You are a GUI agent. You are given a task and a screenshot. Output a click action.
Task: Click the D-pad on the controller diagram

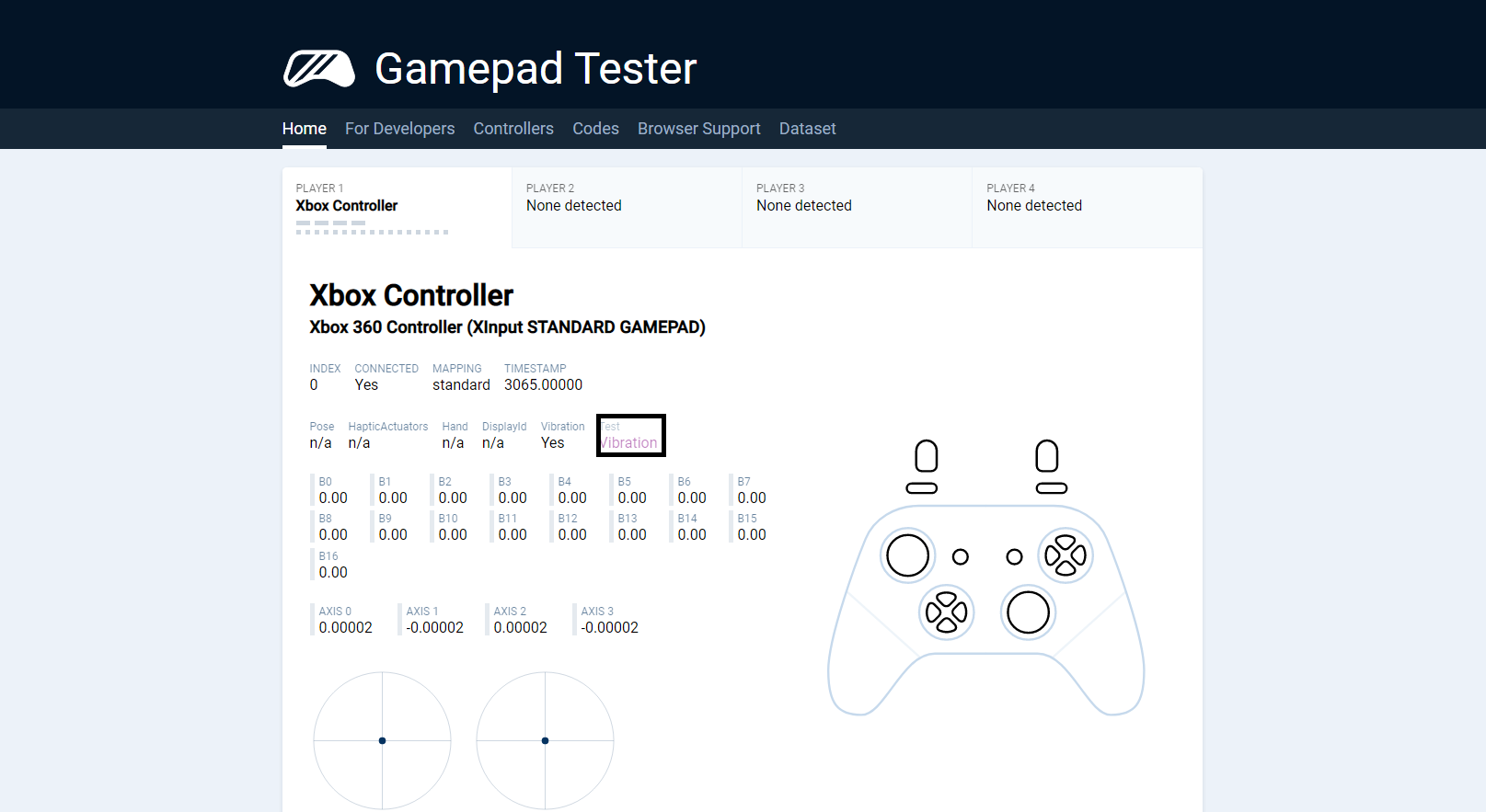[947, 612]
